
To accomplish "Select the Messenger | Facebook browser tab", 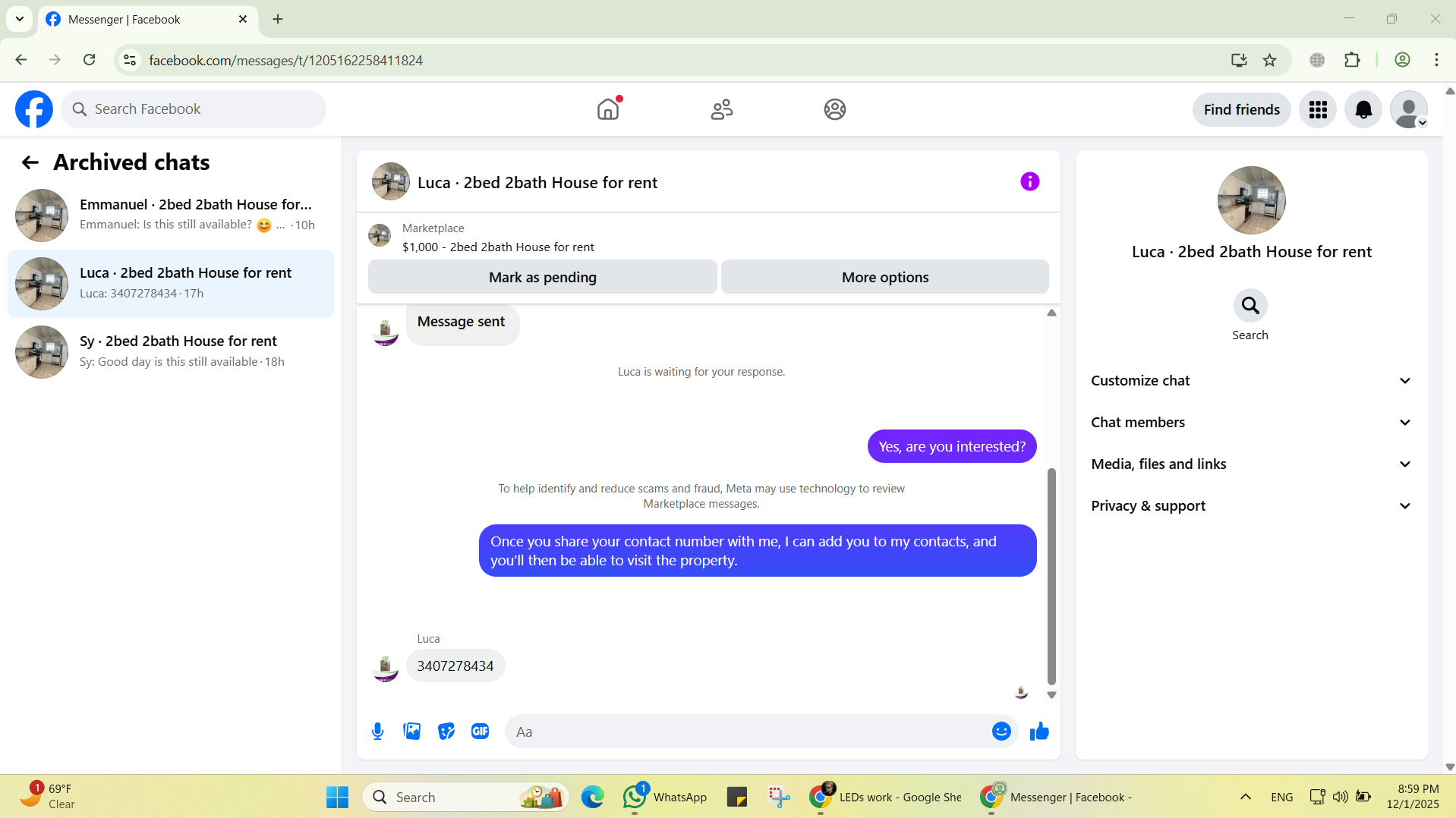I will [148, 20].
